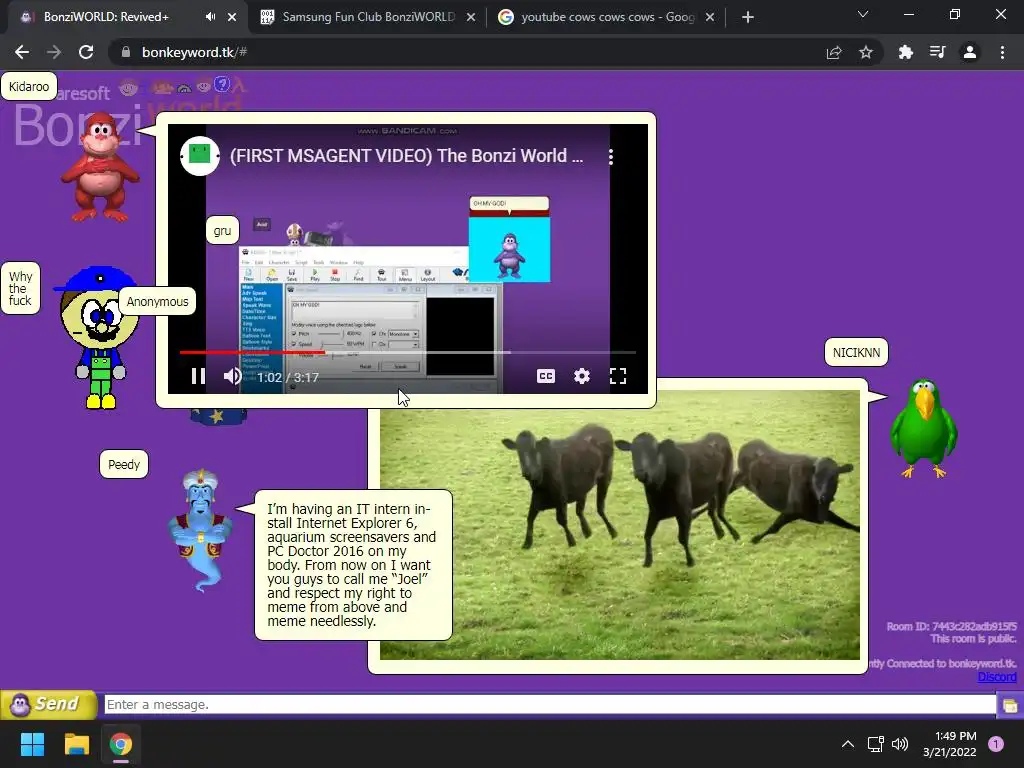Switch to BonziWORLD: Revived+ tab
The image size is (1024, 768).
tap(106, 17)
